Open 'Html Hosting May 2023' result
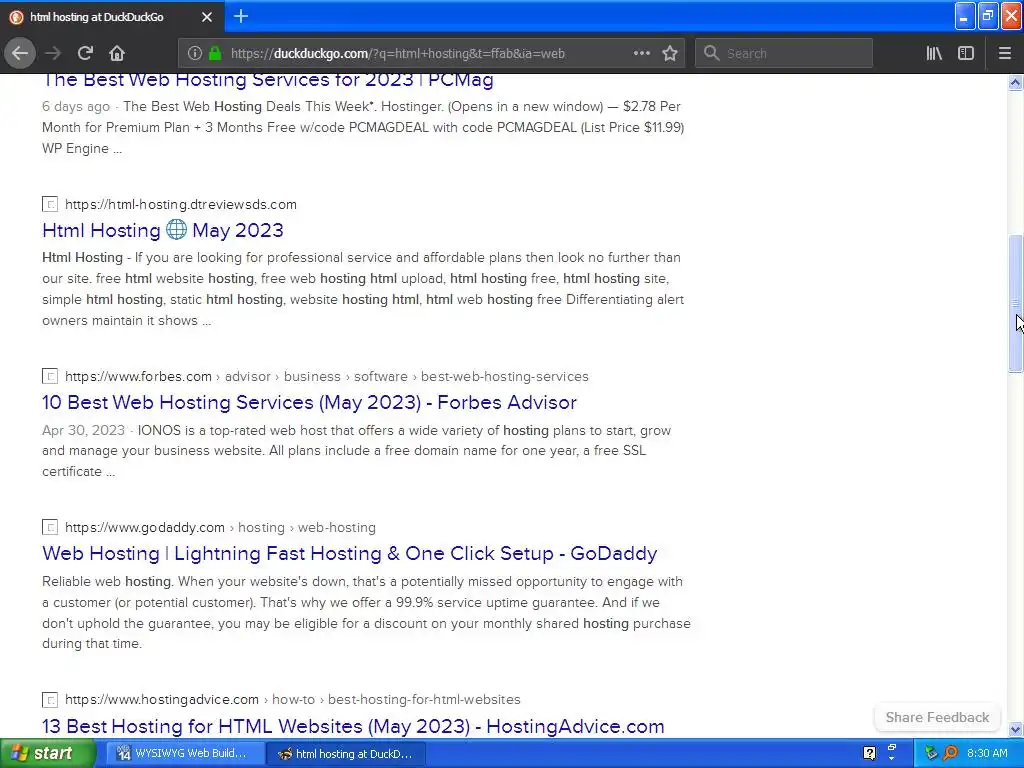Viewport: 1024px width, 768px height. coord(163,230)
